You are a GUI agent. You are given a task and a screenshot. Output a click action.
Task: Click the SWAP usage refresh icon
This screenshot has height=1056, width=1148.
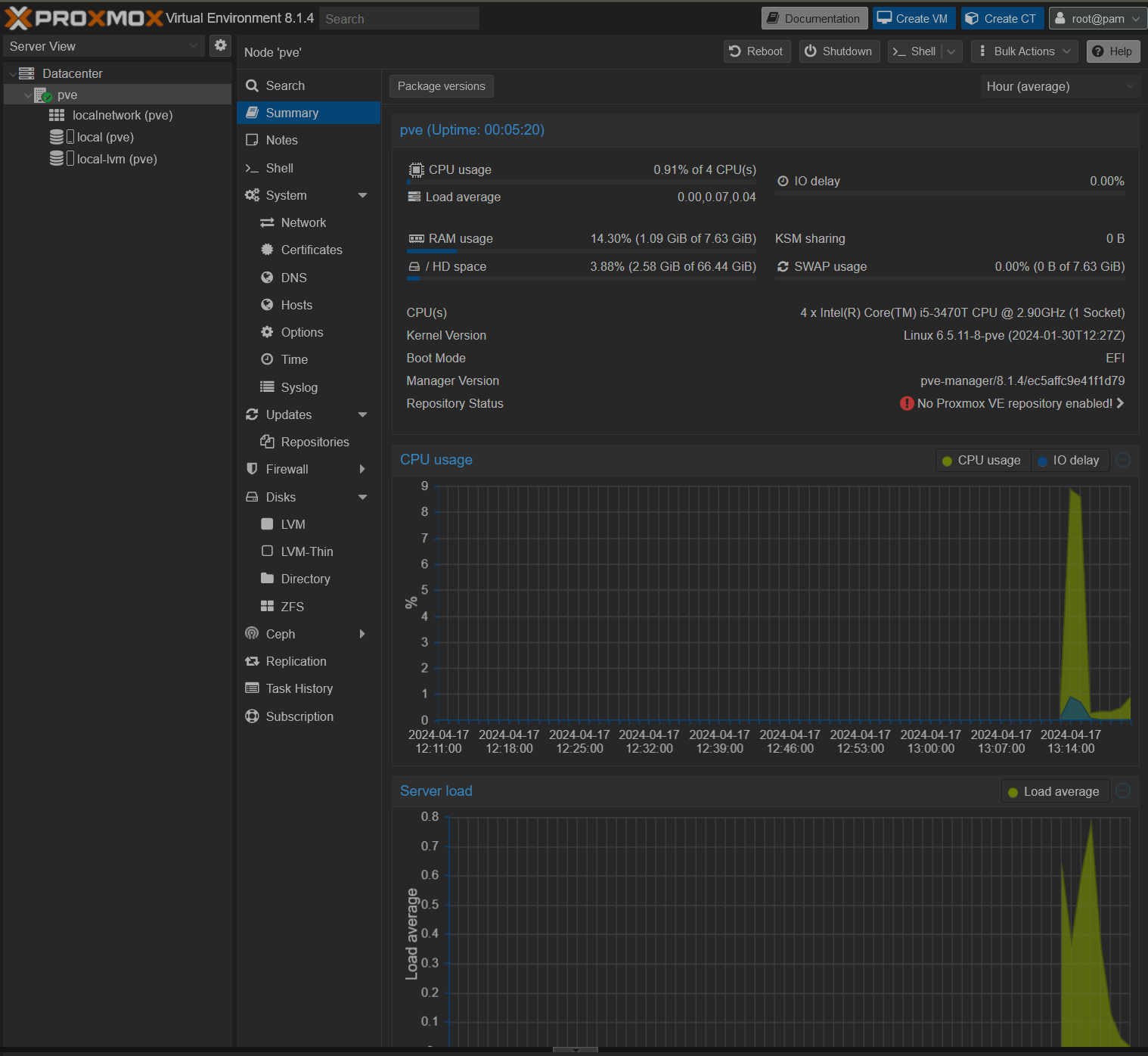coord(783,266)
